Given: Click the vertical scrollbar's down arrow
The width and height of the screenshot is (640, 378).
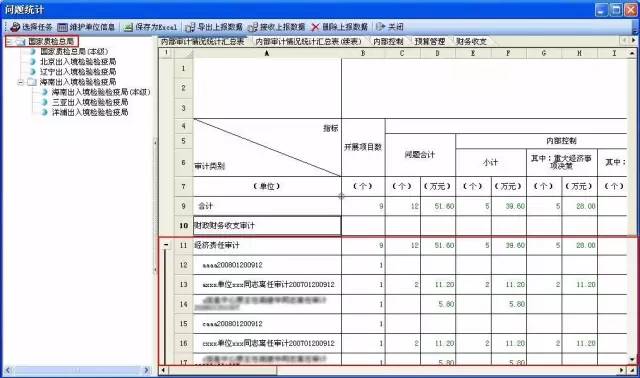Looking at the screenshot, I should pos(632,359).
